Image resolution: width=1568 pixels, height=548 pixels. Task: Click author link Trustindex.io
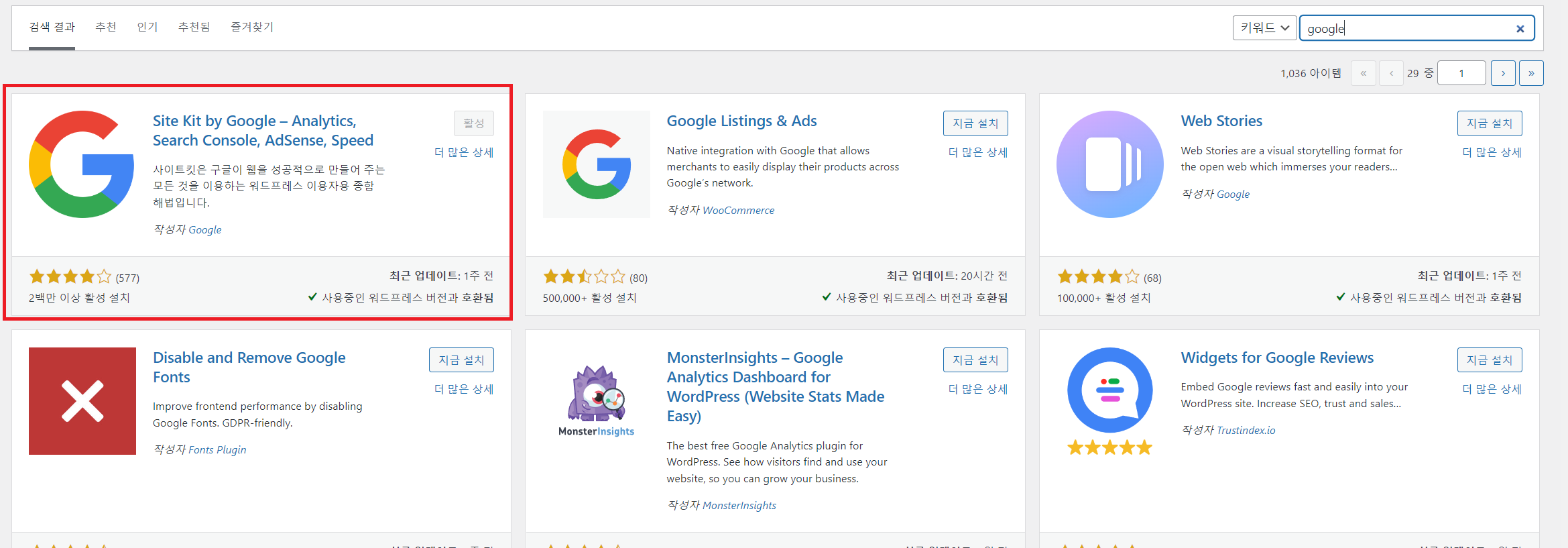1246,430
